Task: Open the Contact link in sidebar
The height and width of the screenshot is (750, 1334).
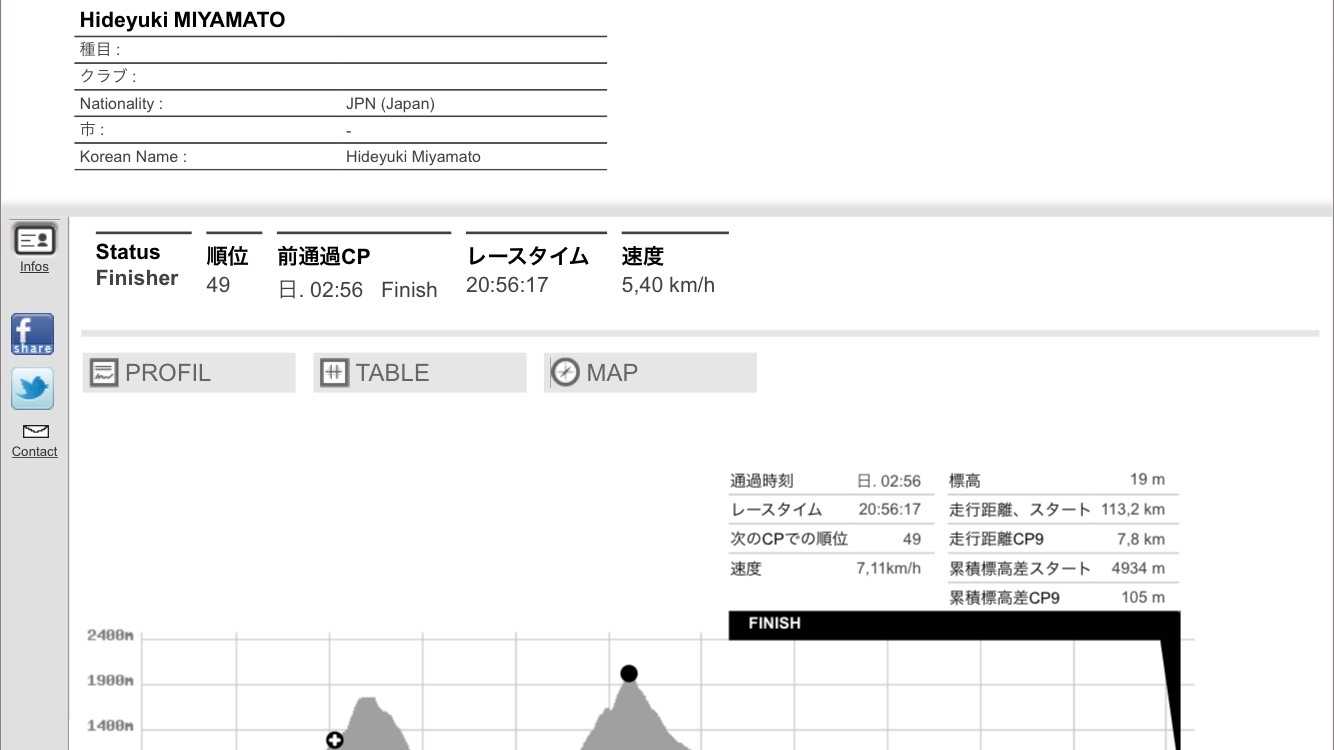Action: pos(34,452)
